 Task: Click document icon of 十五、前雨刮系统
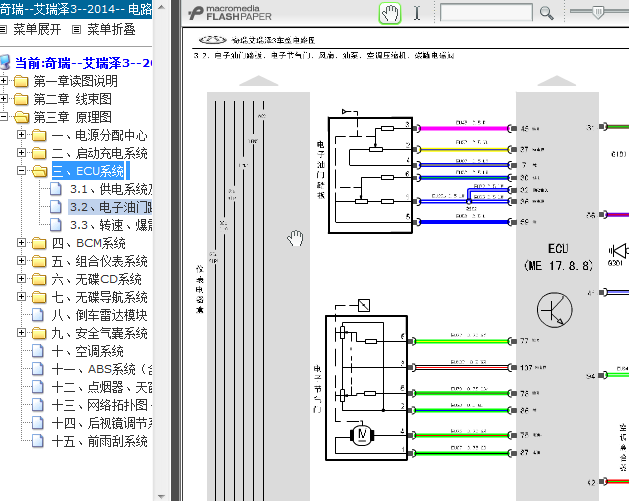(38, 441)
